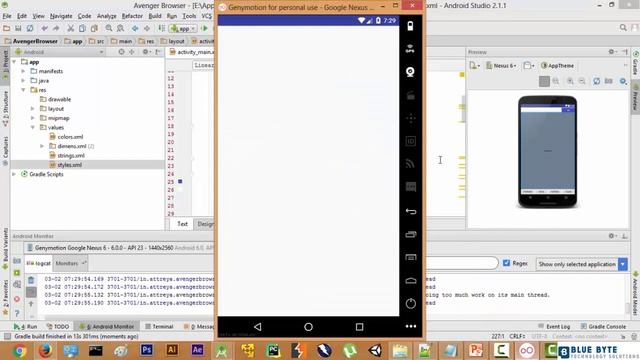Click the Genymotion power button icon
The height and width of the screenshot is (360, 640).
[x=411, y=303]
